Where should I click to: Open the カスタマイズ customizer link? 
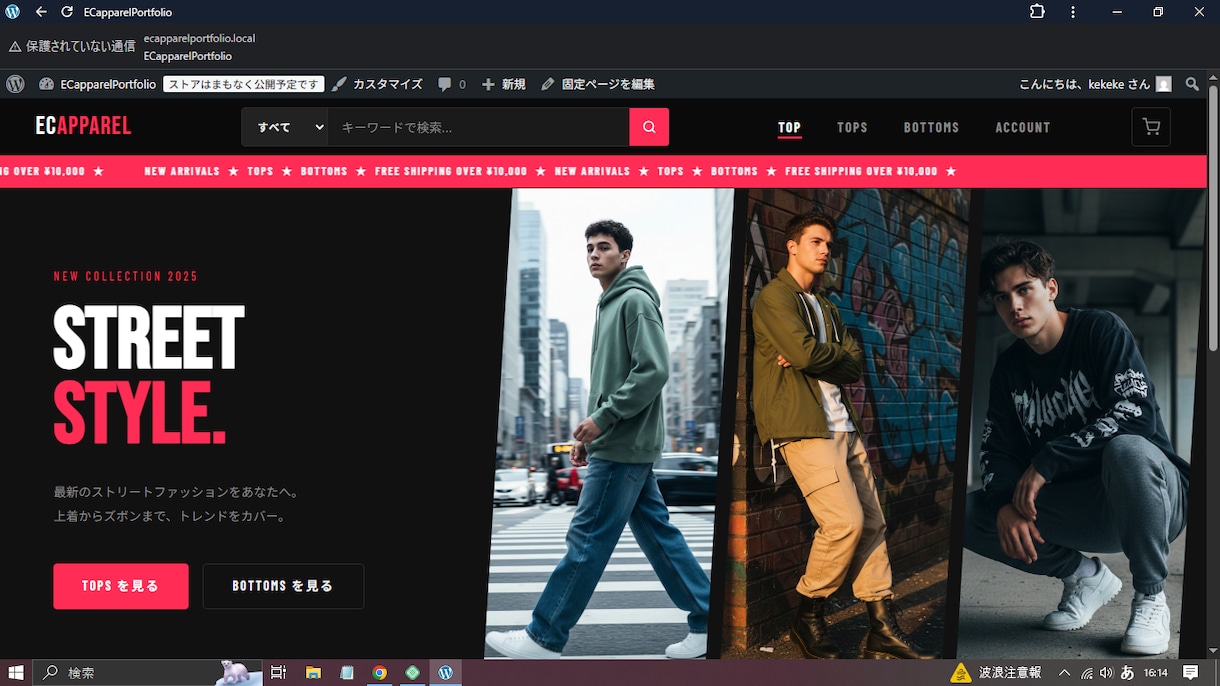click(x=377, y=84)
